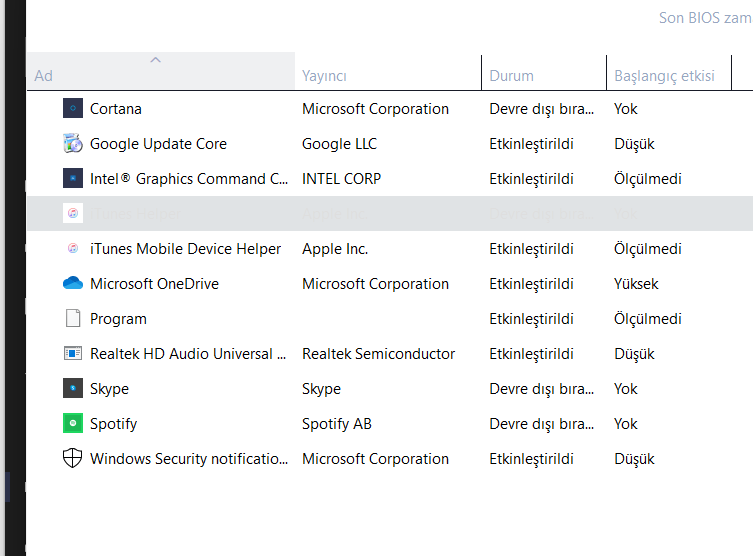The height and width of the screenshot is (556, 753).
Task: Click the iTunes Mobile Device Helper icon
Action: click(x=73, y=248)
